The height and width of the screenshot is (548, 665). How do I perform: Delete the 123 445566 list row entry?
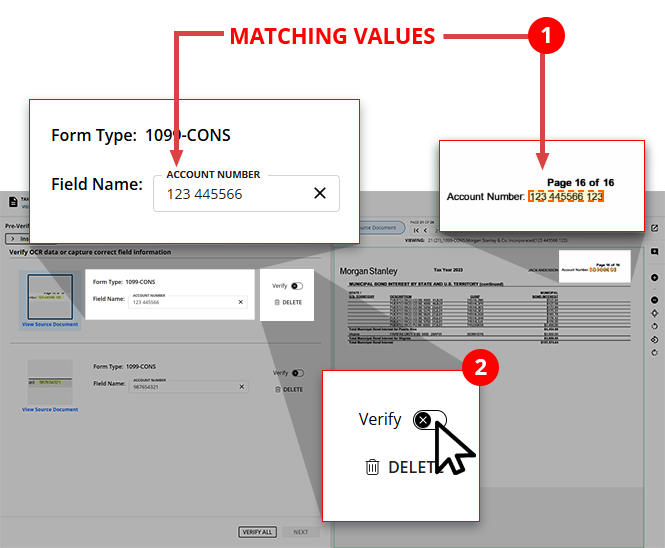(x=288, y=302)
